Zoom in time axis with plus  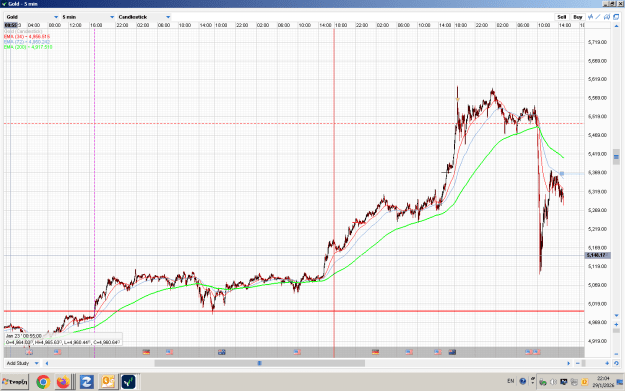tap(607, 363)
